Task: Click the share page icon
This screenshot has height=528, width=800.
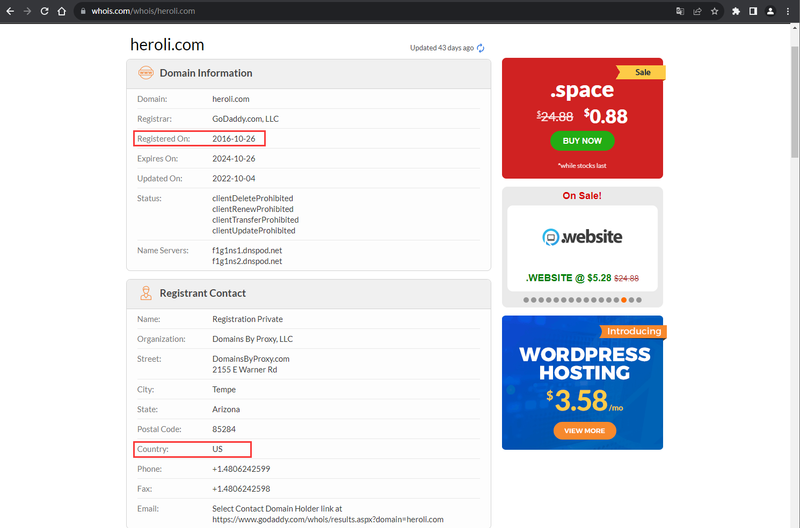Action: point(697,11)
